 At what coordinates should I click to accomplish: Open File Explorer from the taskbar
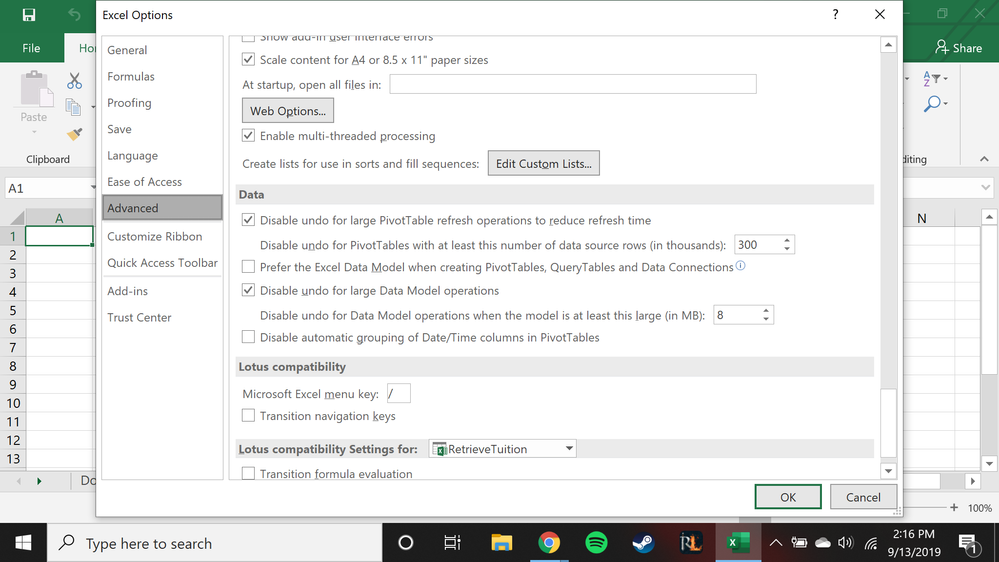pos(501,543)
